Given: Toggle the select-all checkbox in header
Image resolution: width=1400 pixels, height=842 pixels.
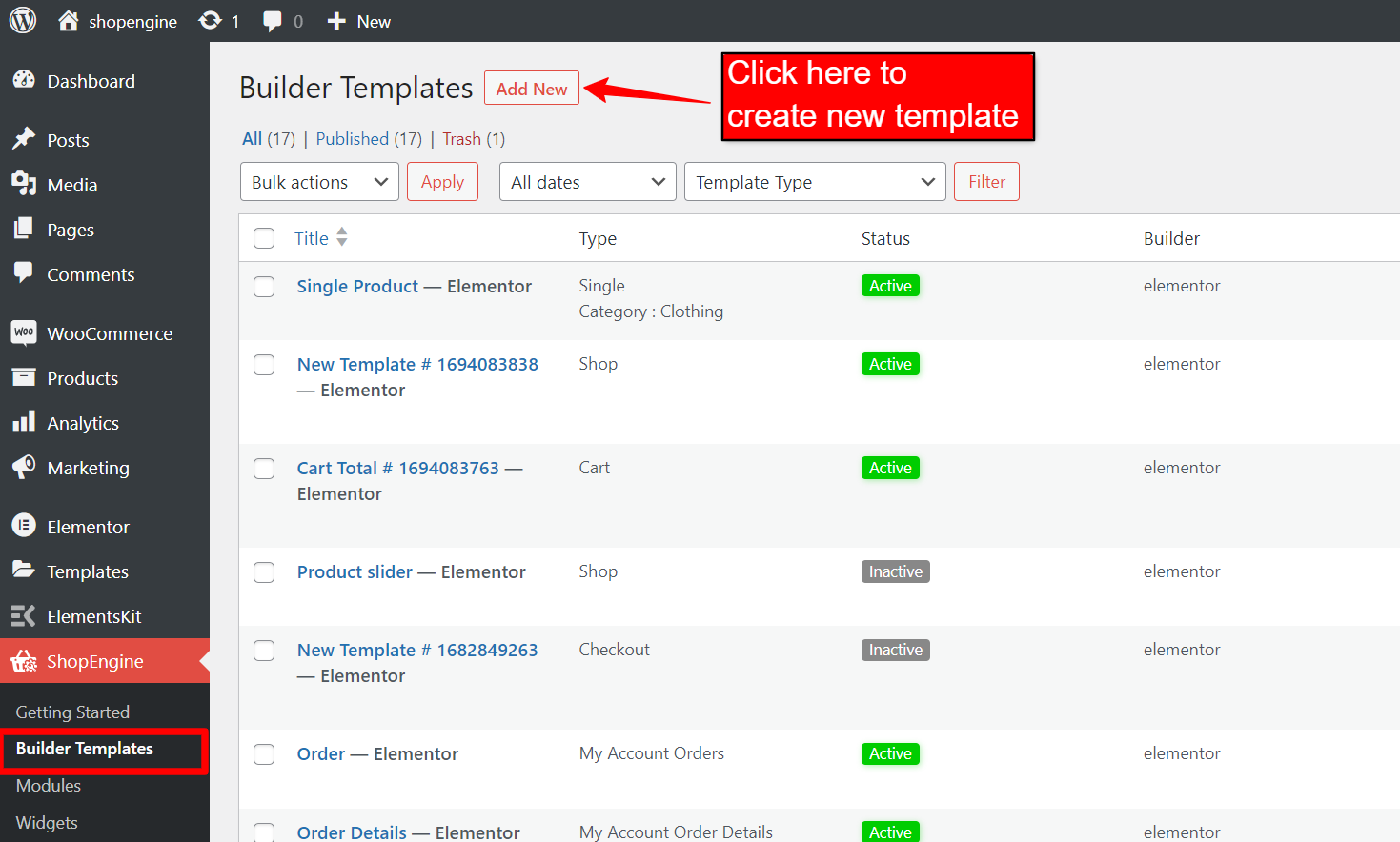Looking at the screenshot, I should [x=264, y=238].
